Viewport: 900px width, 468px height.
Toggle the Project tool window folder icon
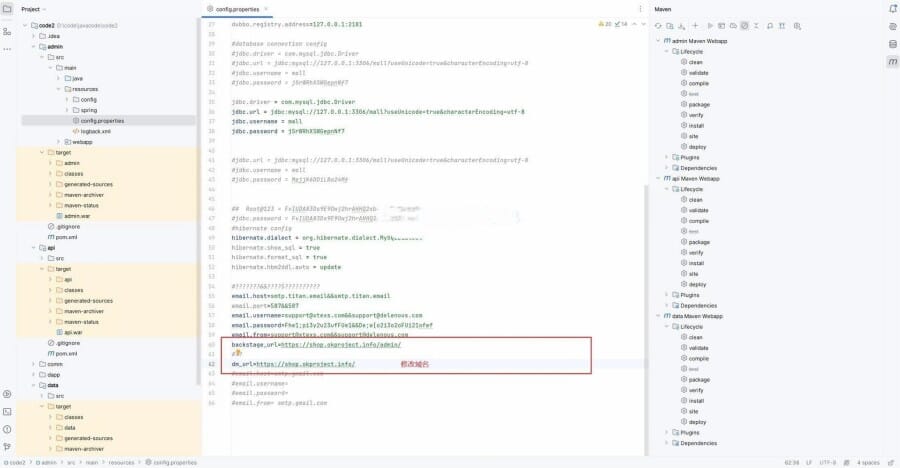pos(7,8)
